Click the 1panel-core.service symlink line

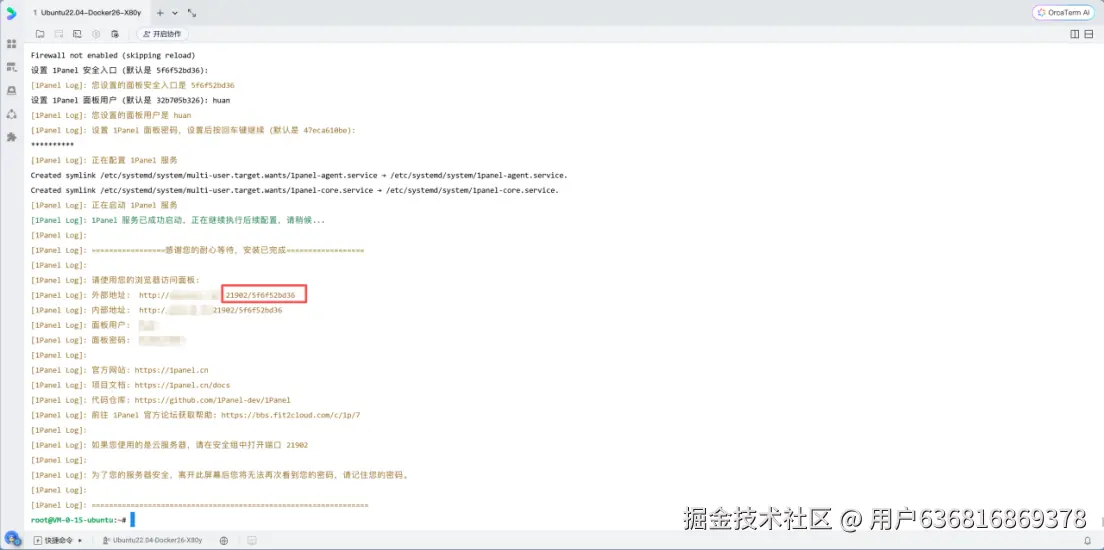pos(294,190)
